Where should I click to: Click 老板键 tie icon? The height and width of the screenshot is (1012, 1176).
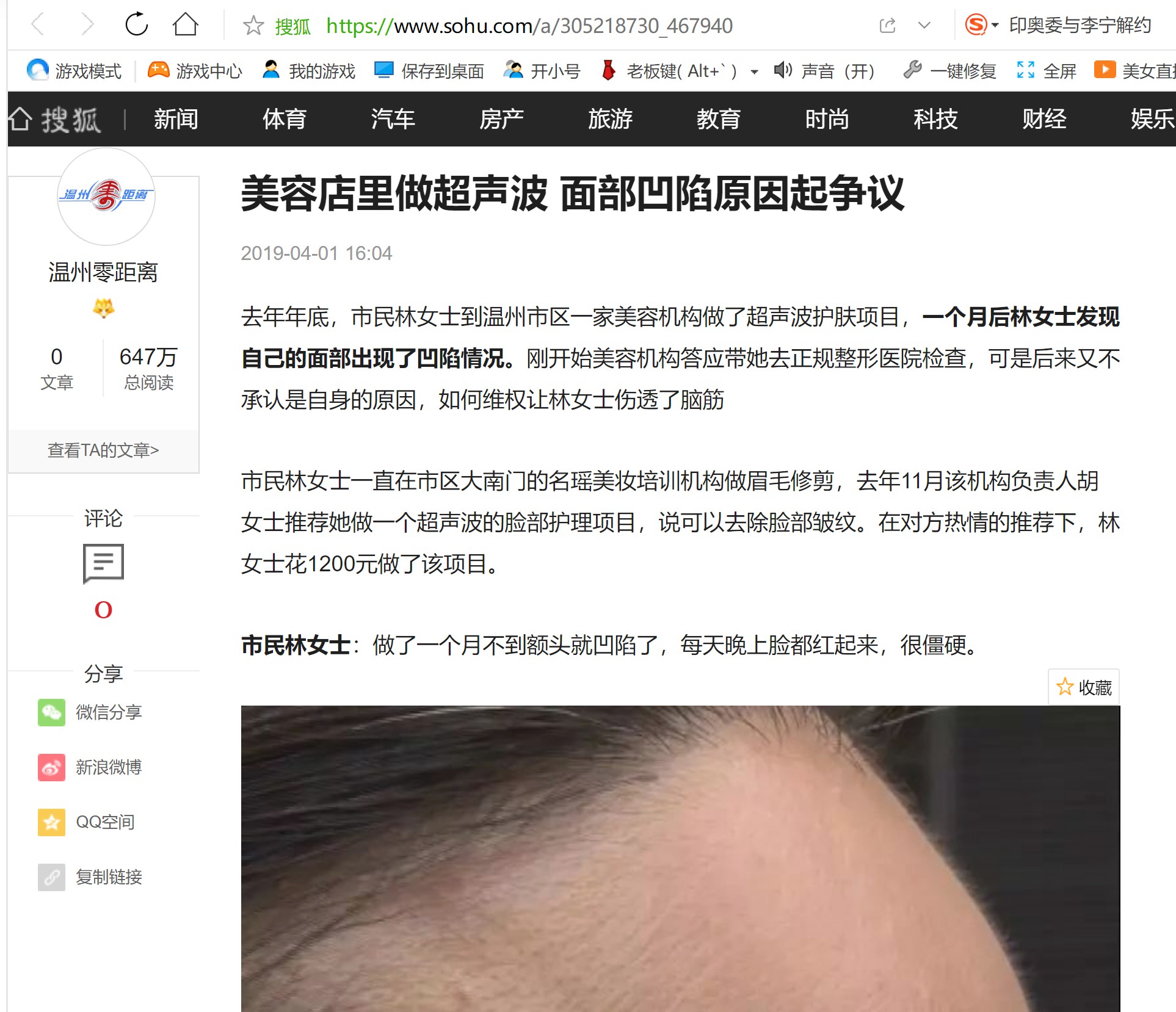(x=608, y=70)
